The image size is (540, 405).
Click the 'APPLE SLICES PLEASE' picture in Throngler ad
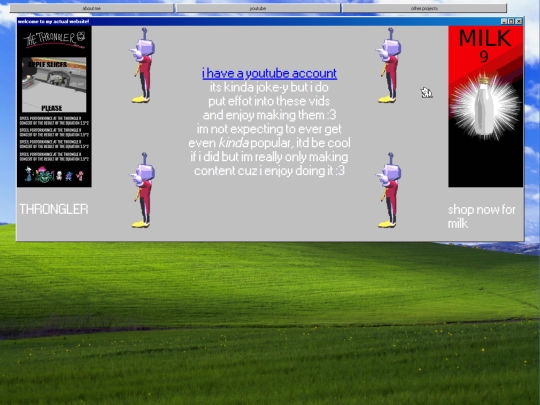[x=54, y=85]
